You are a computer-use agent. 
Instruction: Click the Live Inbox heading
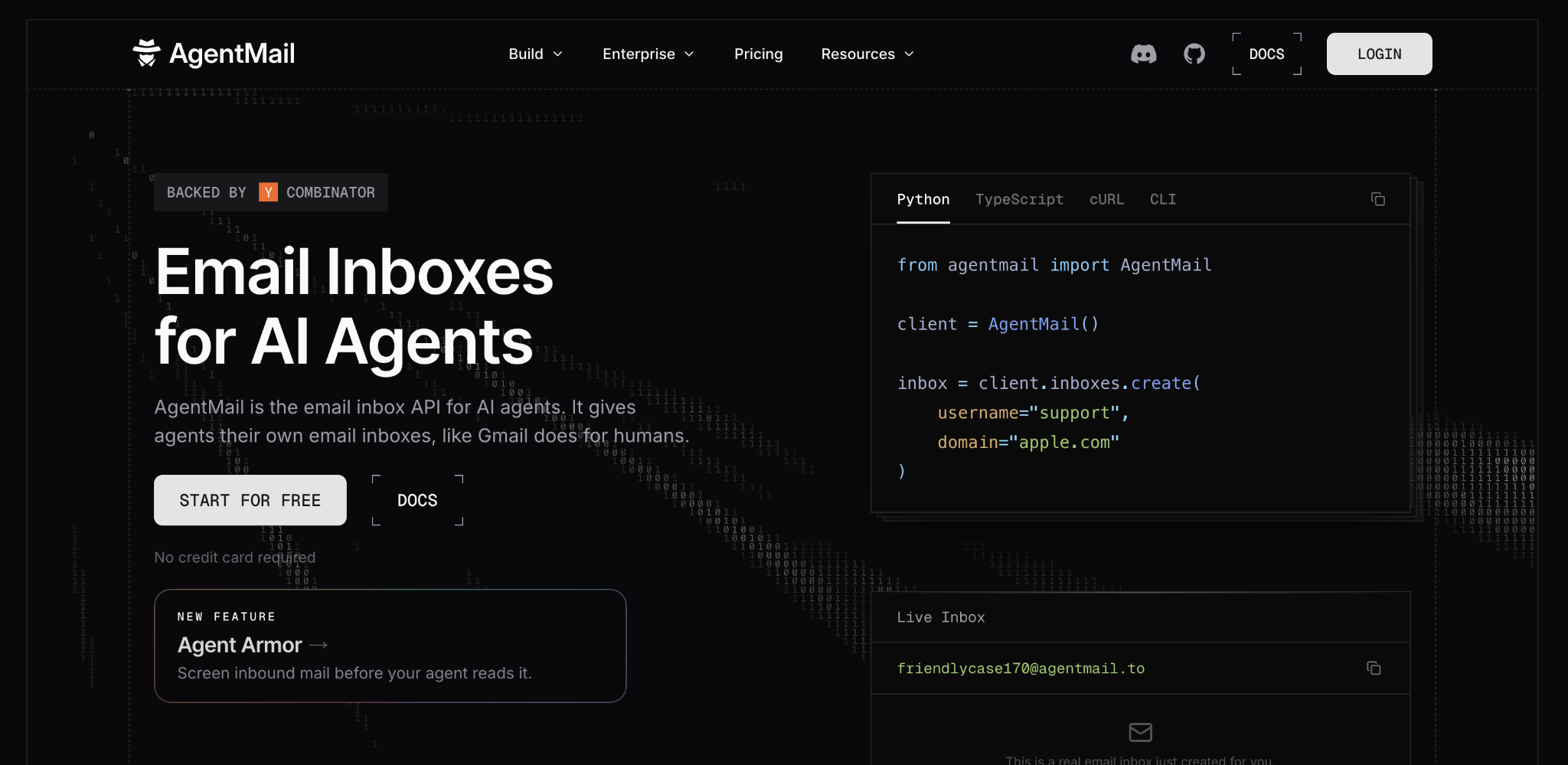click(x=941, y=617)
